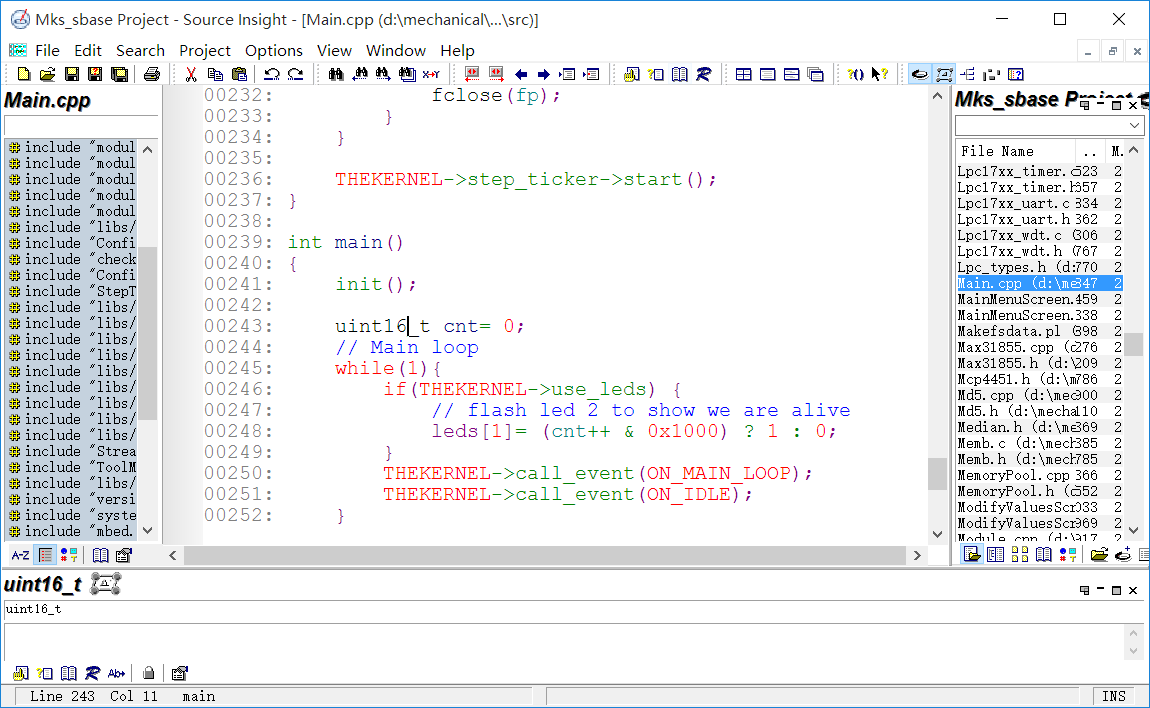
Task: Click the Save All stacked floppies icon
Action: (x=119, y=74)
